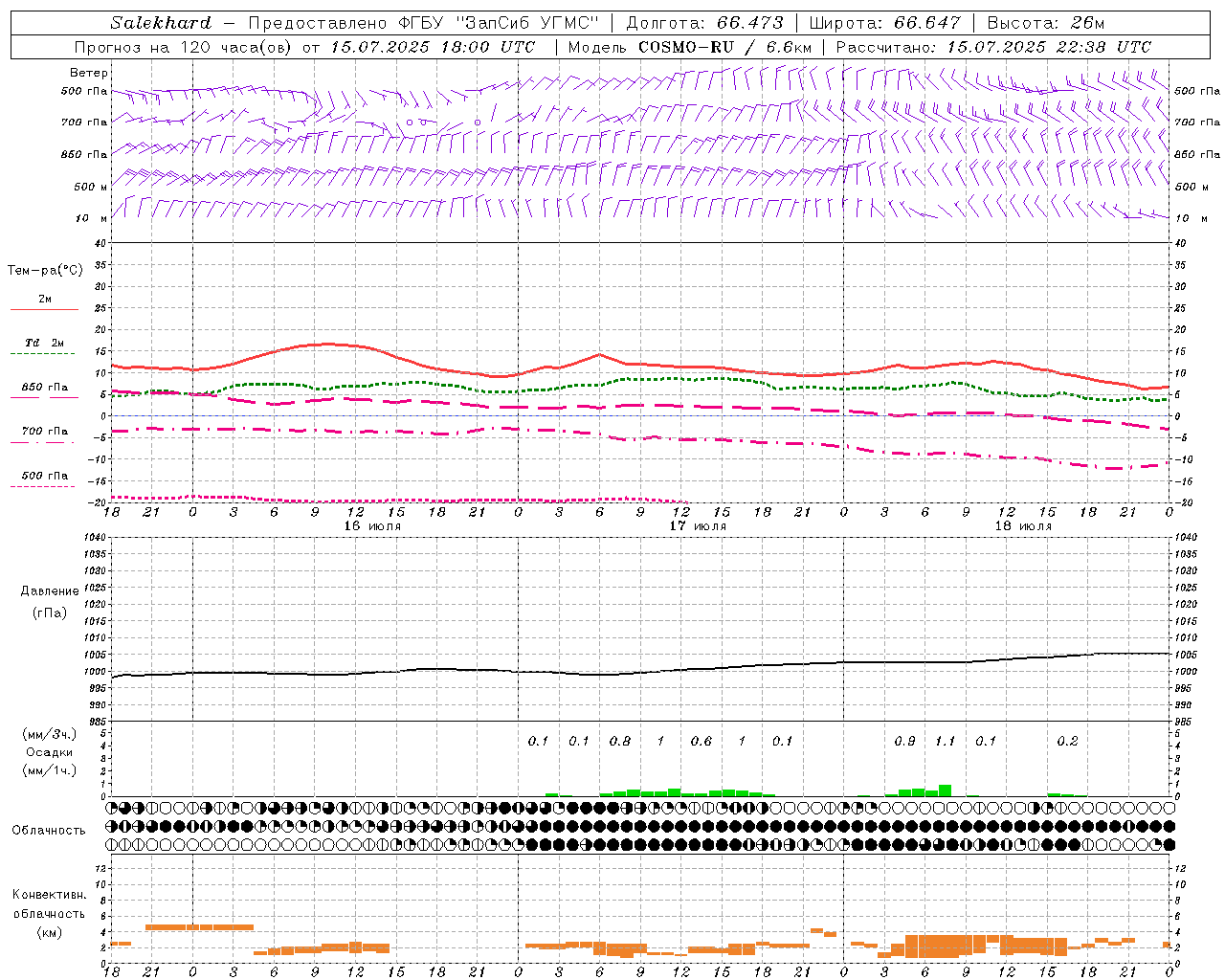
Task: Click the 16 июля date label
Action: click(x=374, y=526)
